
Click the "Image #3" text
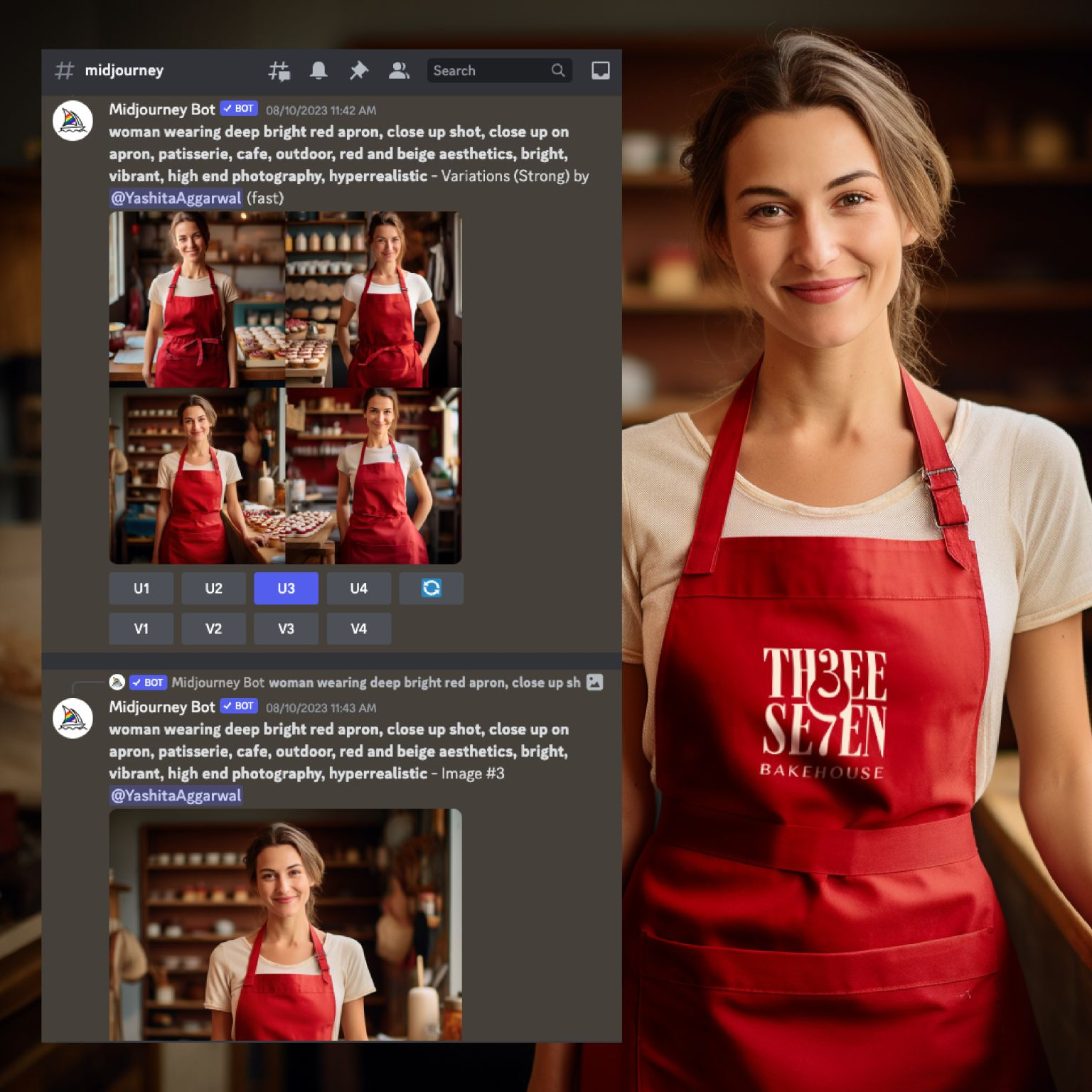(473, 773)
